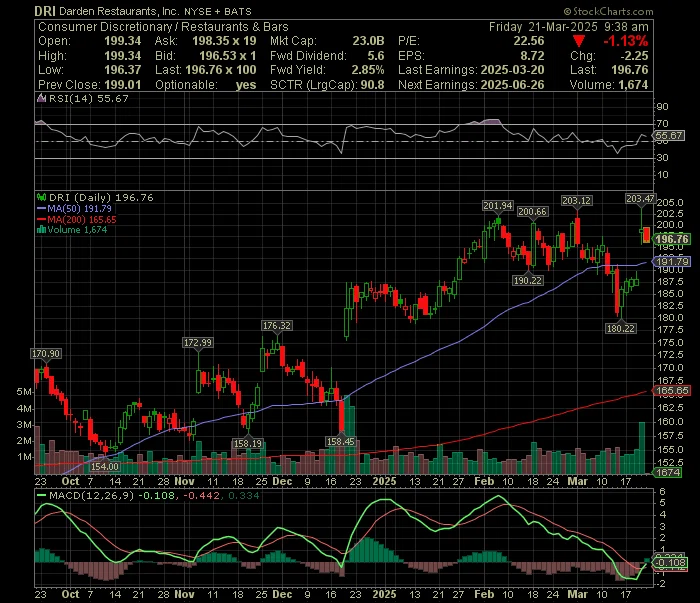Select the P/E value 22.56
The width and height of the screenshot is (700, 603).
coord(529,41)
